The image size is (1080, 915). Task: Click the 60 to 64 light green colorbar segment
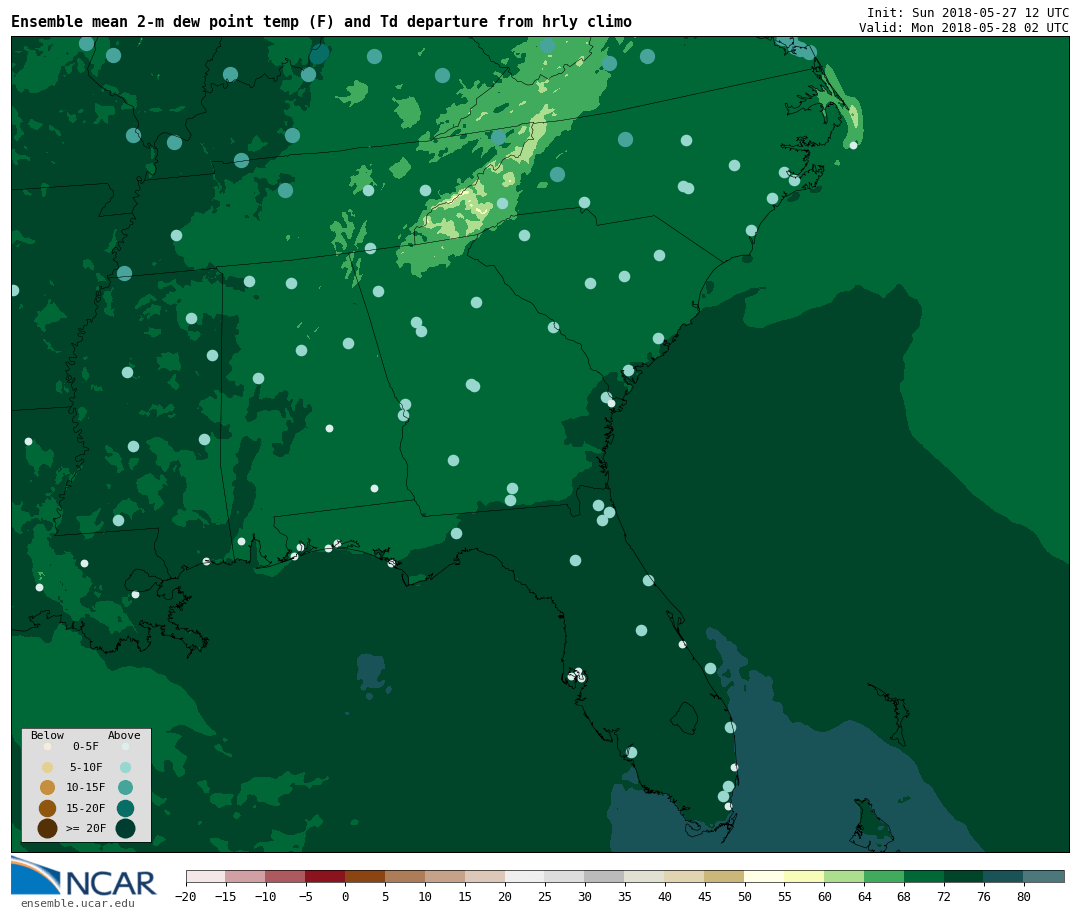pos(845,876)
